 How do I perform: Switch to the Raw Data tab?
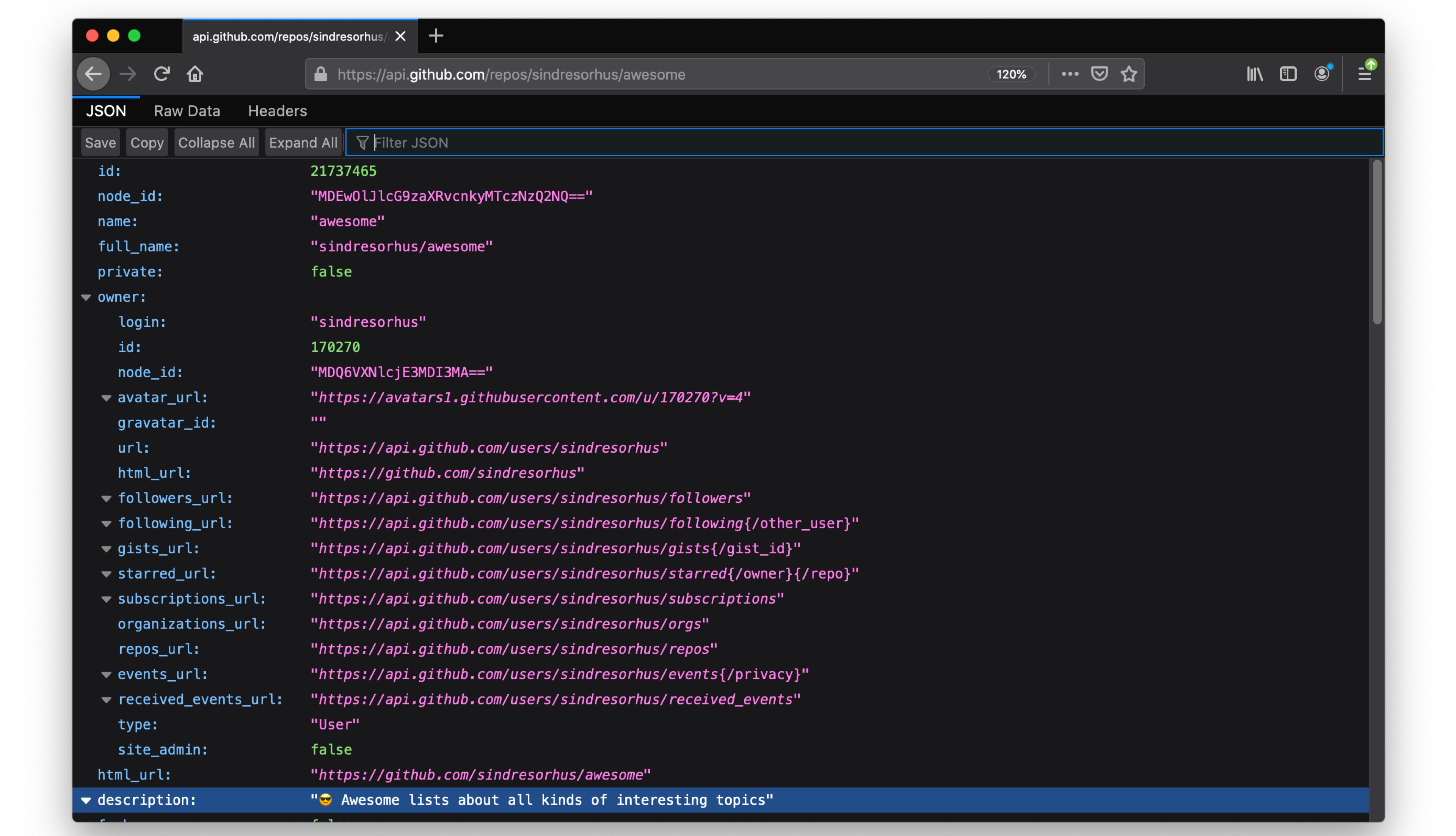tap(187, 111)
